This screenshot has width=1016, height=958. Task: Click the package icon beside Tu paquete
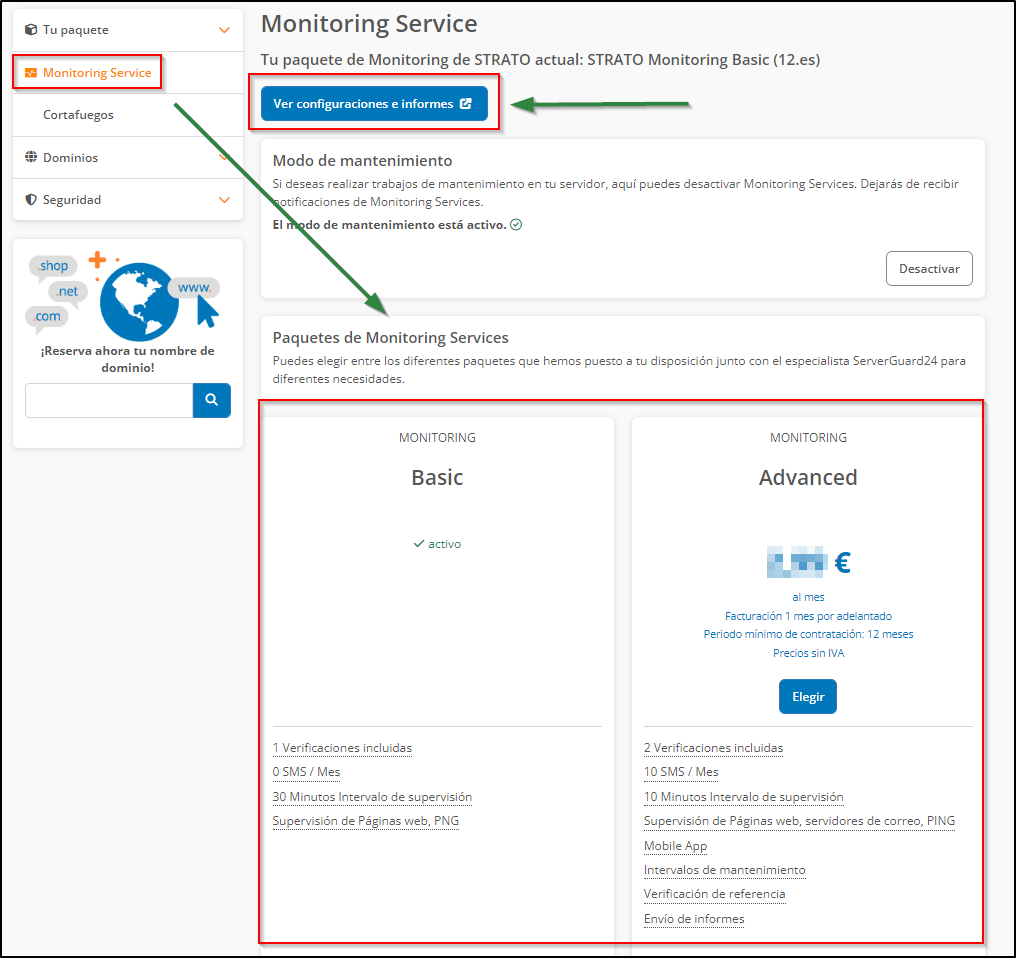coord(29,29)
